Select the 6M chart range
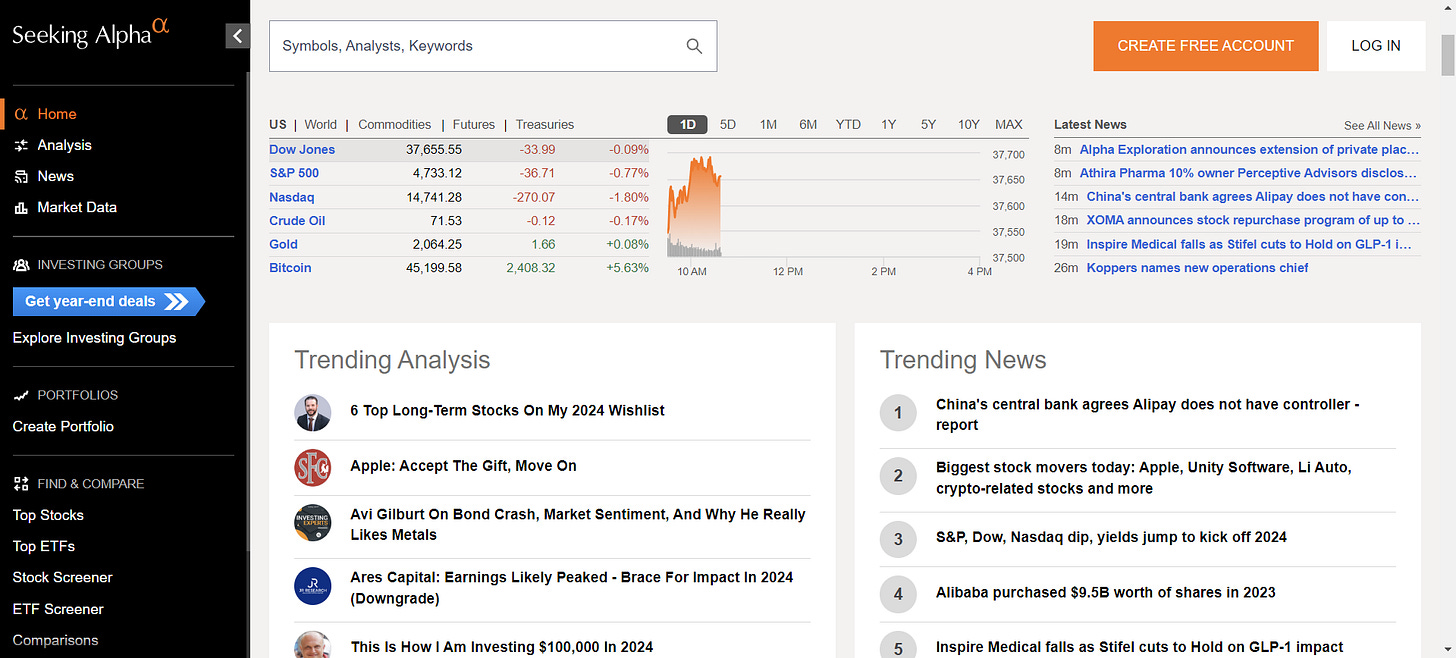1456x658 pixels. tap(808, 125)
